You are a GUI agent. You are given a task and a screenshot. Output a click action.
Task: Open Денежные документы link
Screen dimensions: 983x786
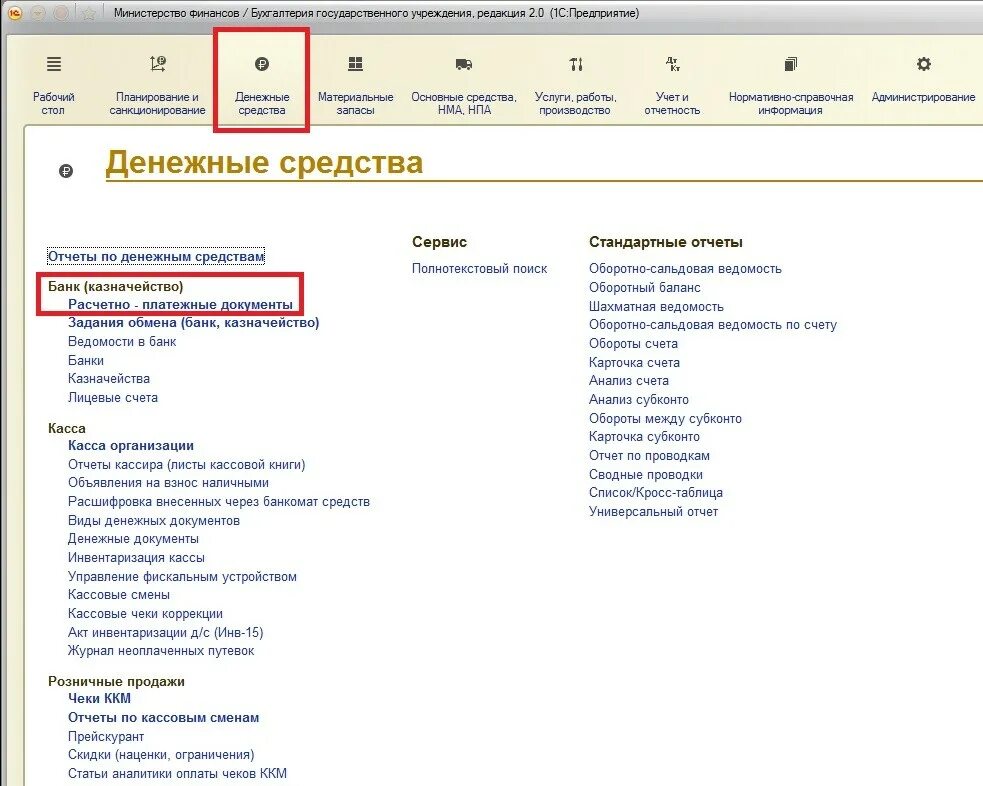pyautogui.click(x=134, y=538)
